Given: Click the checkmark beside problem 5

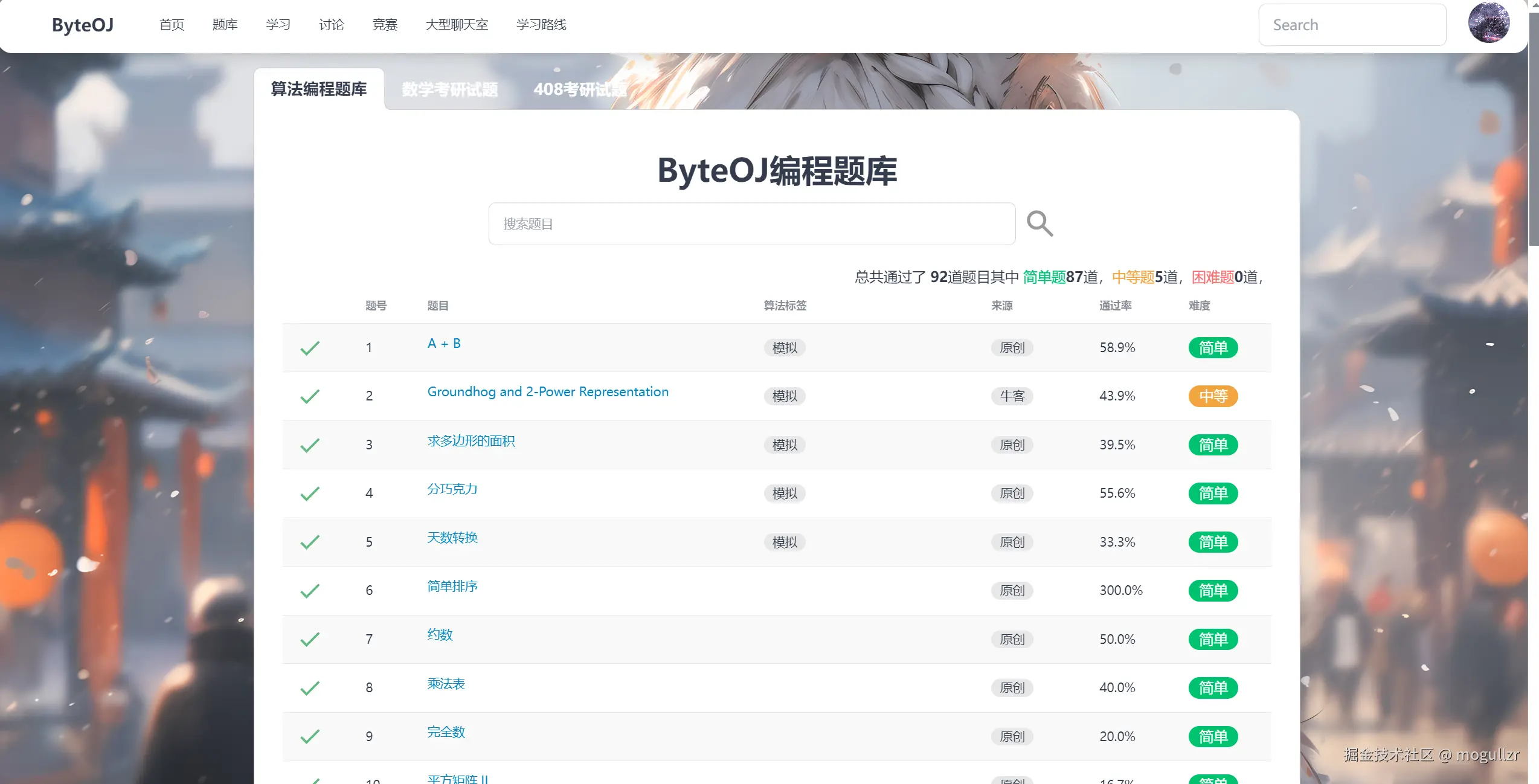Looking at the screenshot, I should (310, 542).
